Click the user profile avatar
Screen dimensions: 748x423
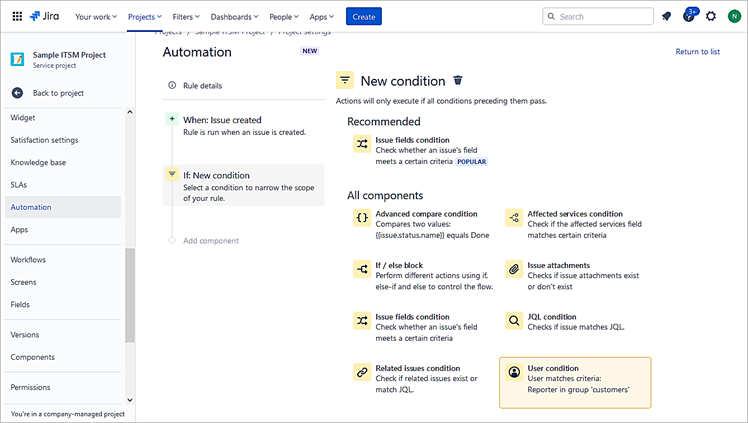[733, 16]
